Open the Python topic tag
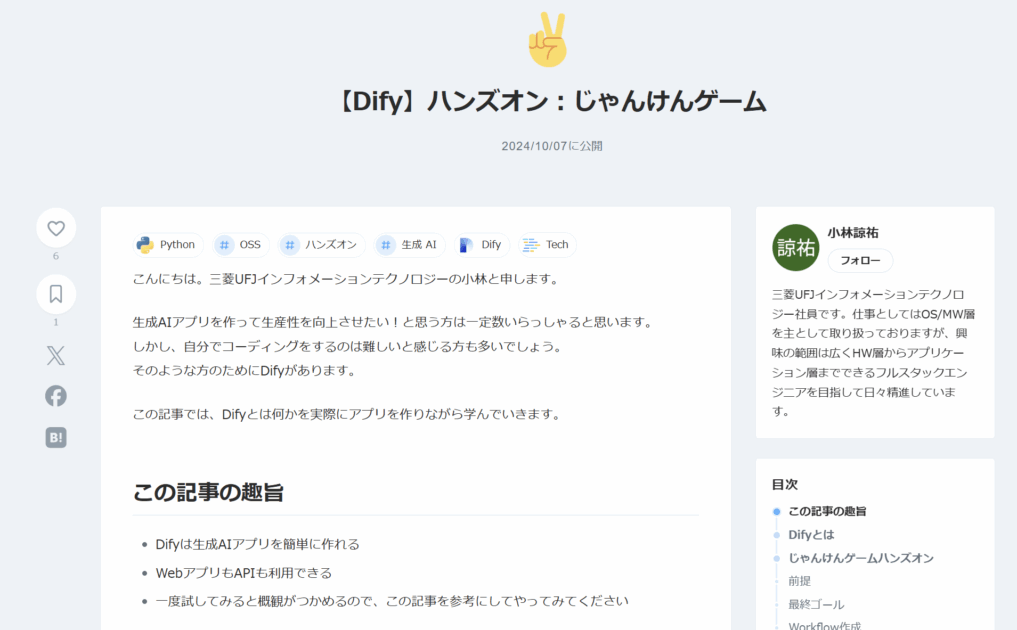 point(168,245)
